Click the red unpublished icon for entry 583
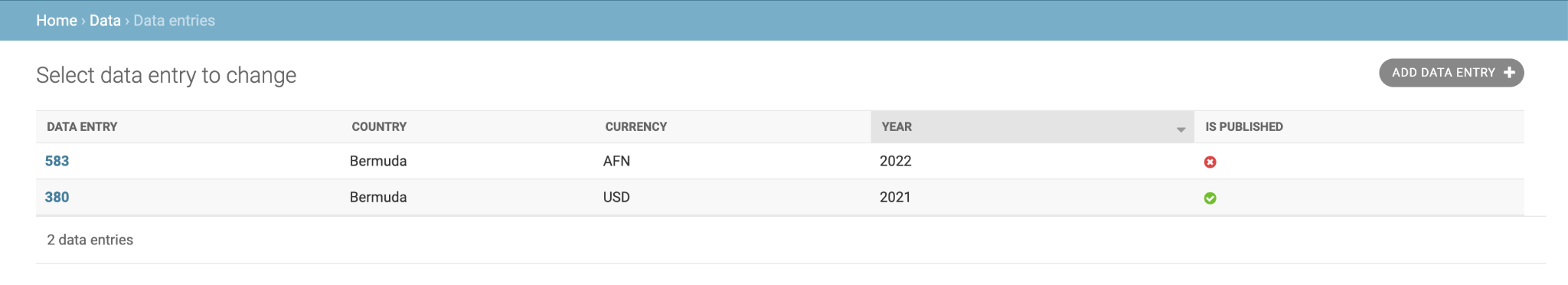Screen dimensions: 1568x285 pyautogui.click(x=1210, y=162)
